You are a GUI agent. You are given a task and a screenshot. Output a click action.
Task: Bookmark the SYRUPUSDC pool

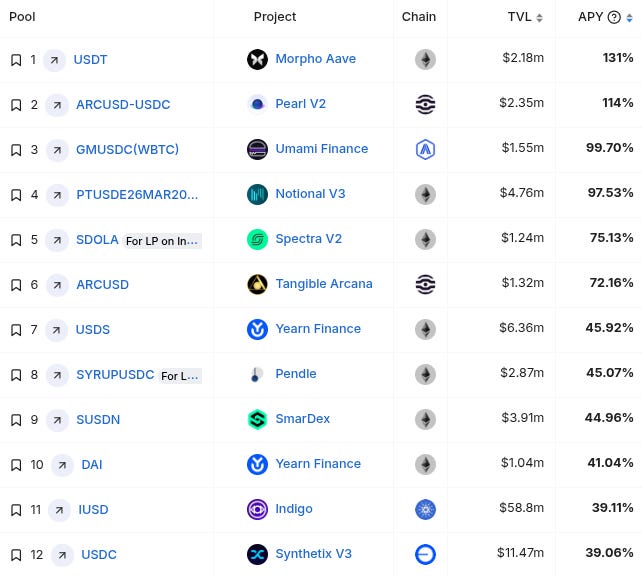tap(16, 375)
